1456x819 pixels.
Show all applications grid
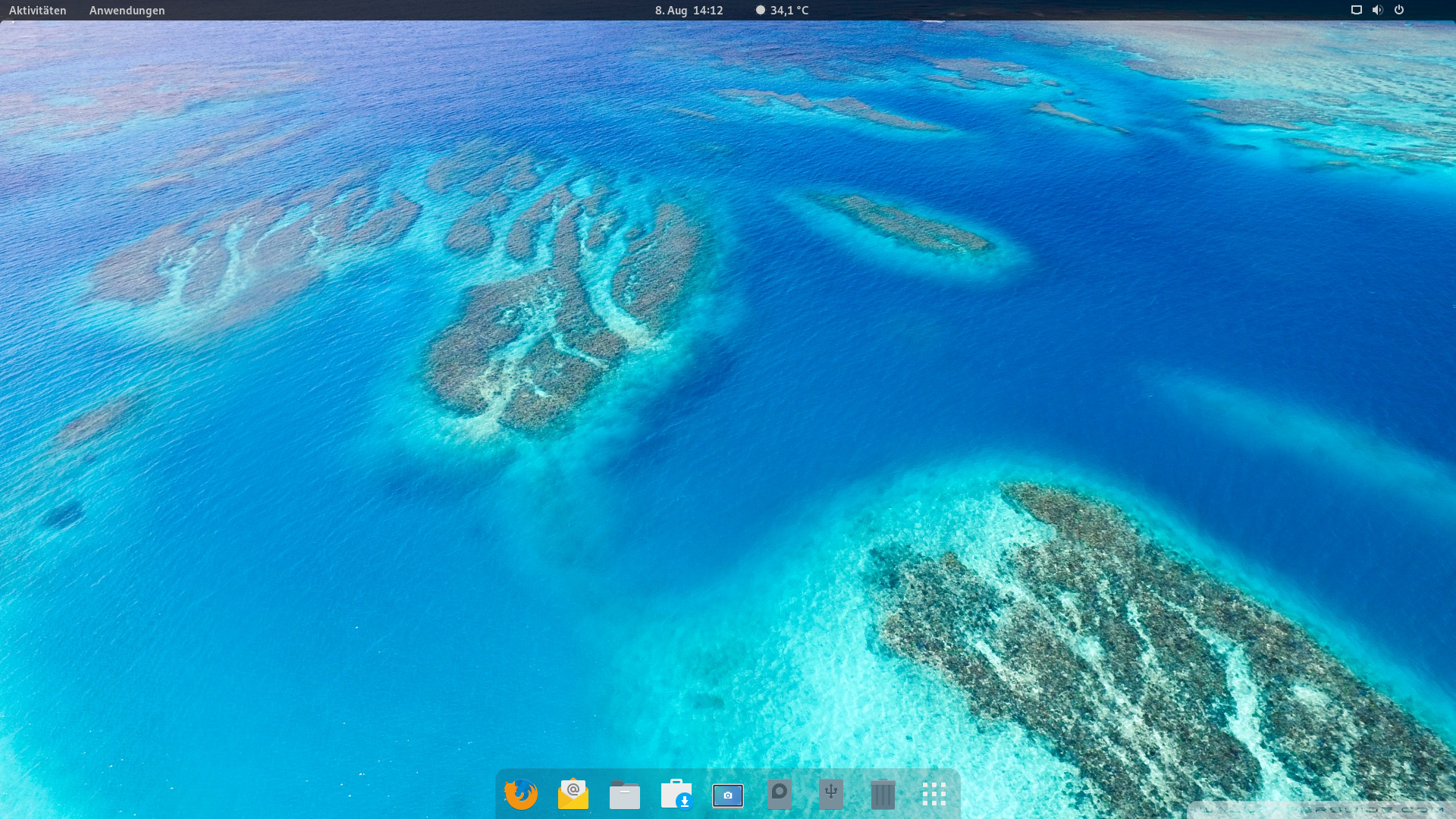934,794
